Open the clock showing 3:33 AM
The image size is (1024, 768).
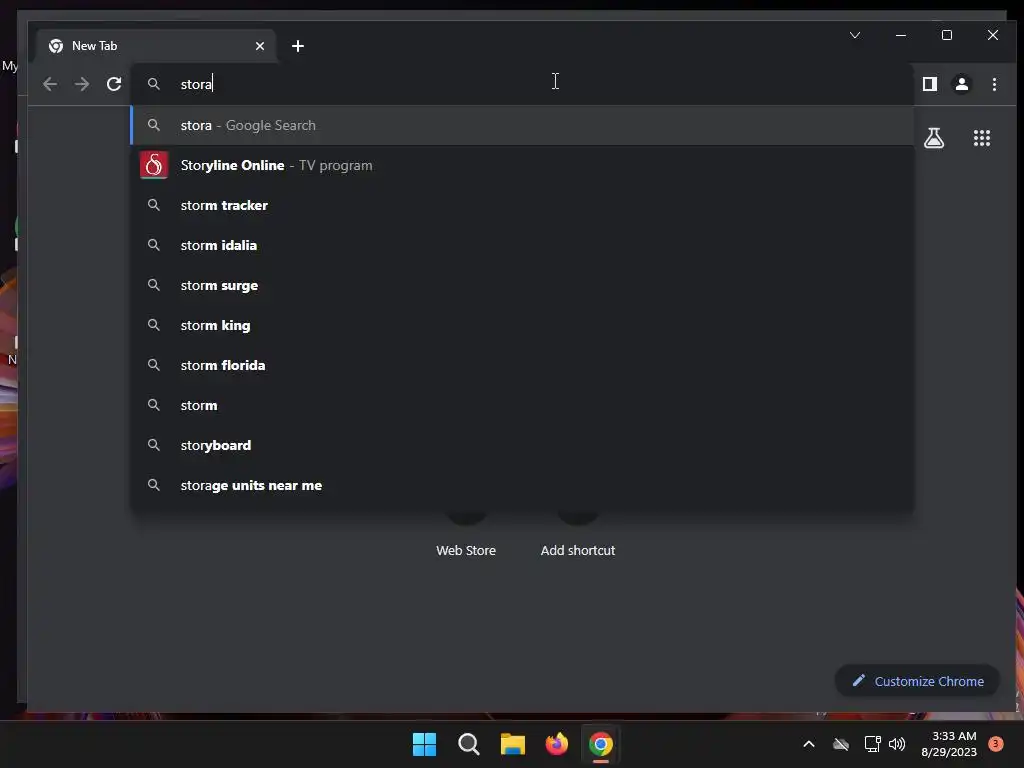(x=949, y=744)
